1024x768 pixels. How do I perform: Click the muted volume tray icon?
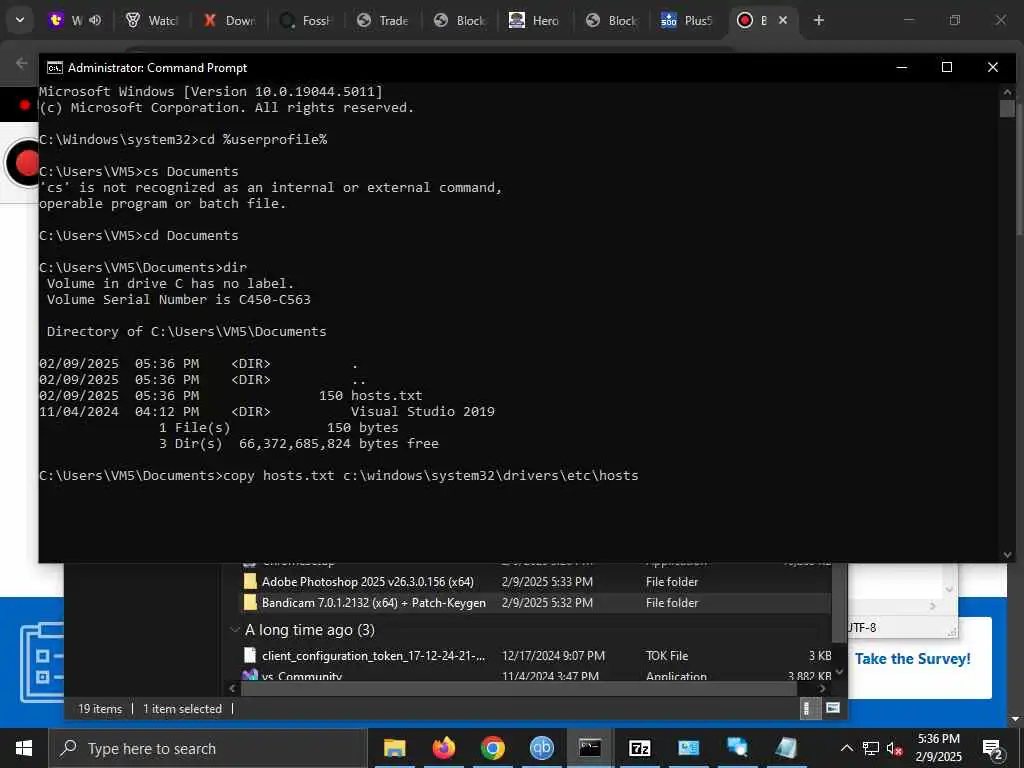point(895,748)
